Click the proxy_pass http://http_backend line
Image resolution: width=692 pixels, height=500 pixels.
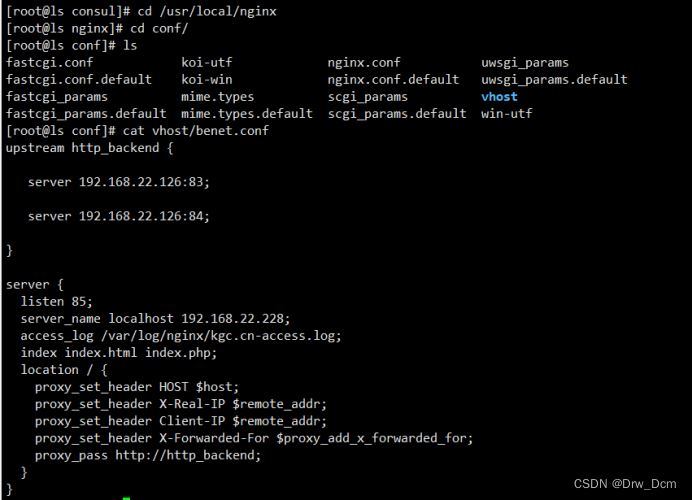(x=148, y=455)
